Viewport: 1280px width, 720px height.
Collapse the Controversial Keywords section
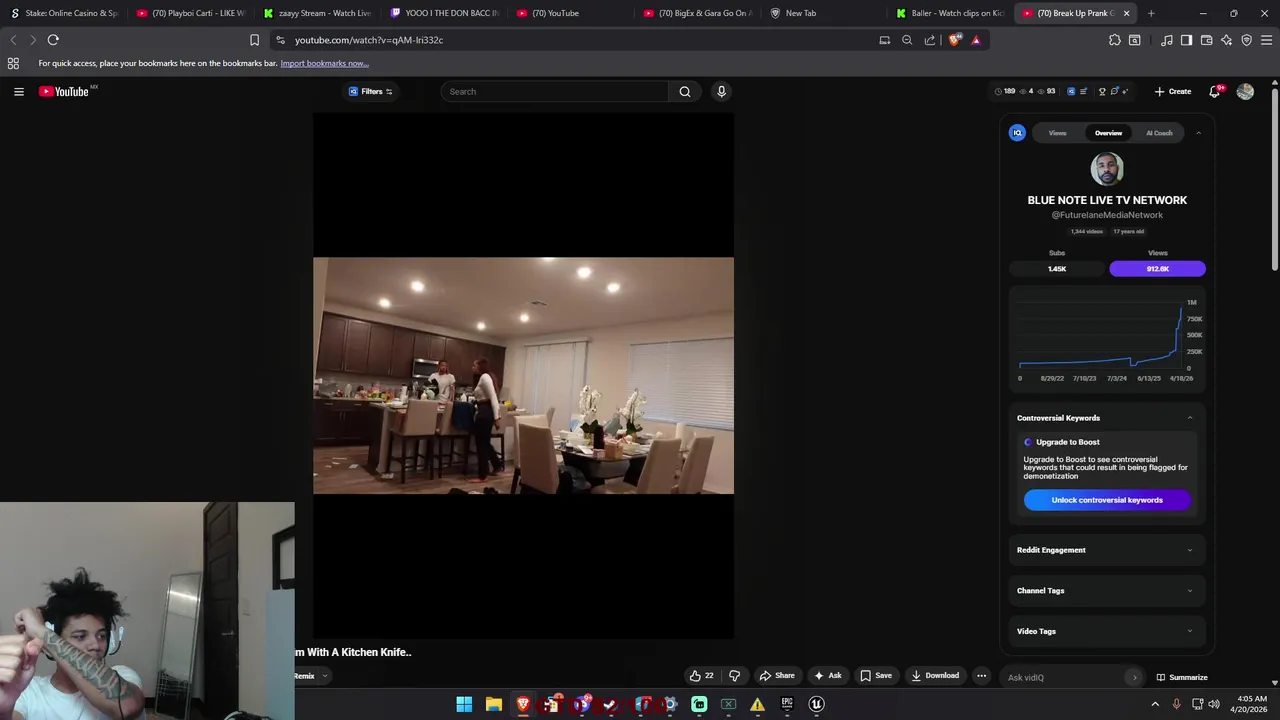click(x=1190, y=418)
